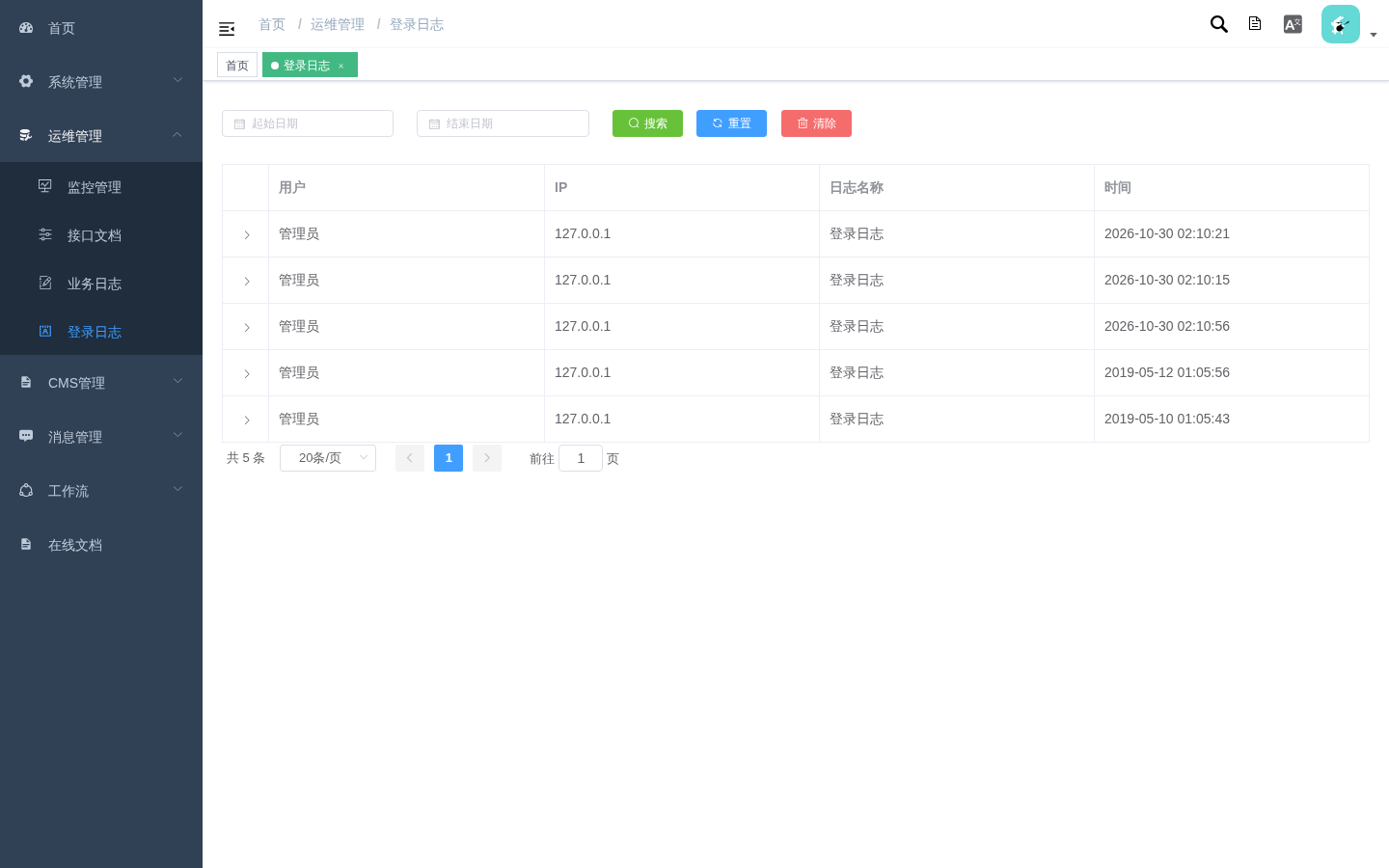Expand the row dated 2026-10-30 02:10:56
The height and width of the screenshot is (868, 1389).
(247, 328)
